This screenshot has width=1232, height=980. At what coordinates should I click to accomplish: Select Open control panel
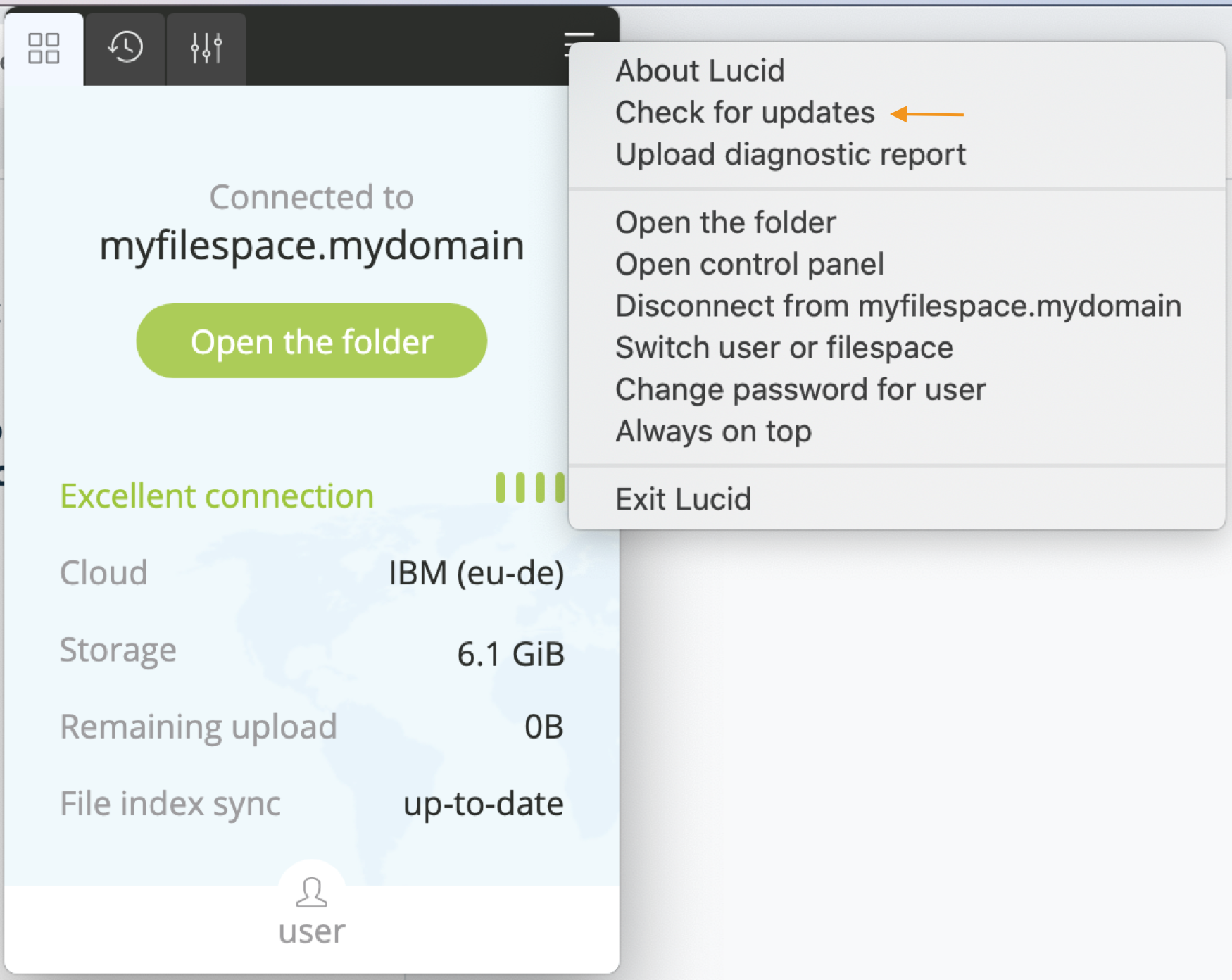point(750,264)
